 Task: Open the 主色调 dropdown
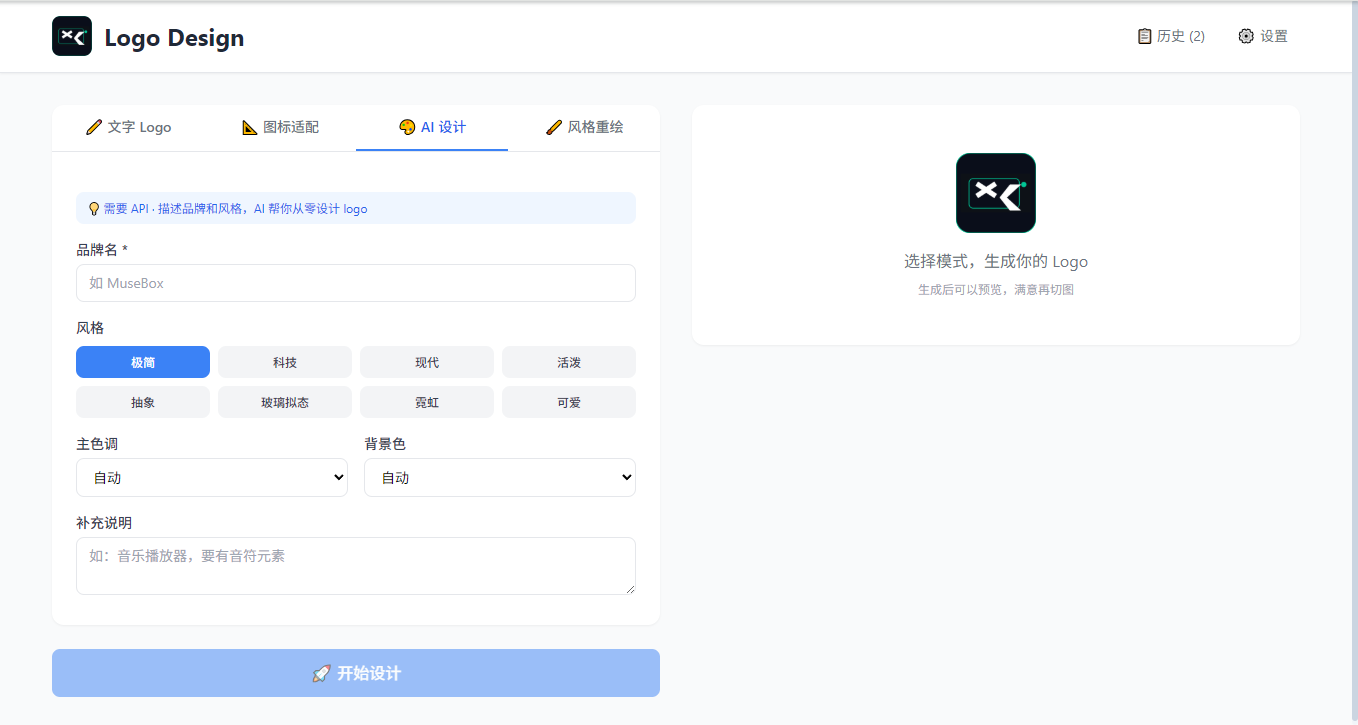pos(212,477)
